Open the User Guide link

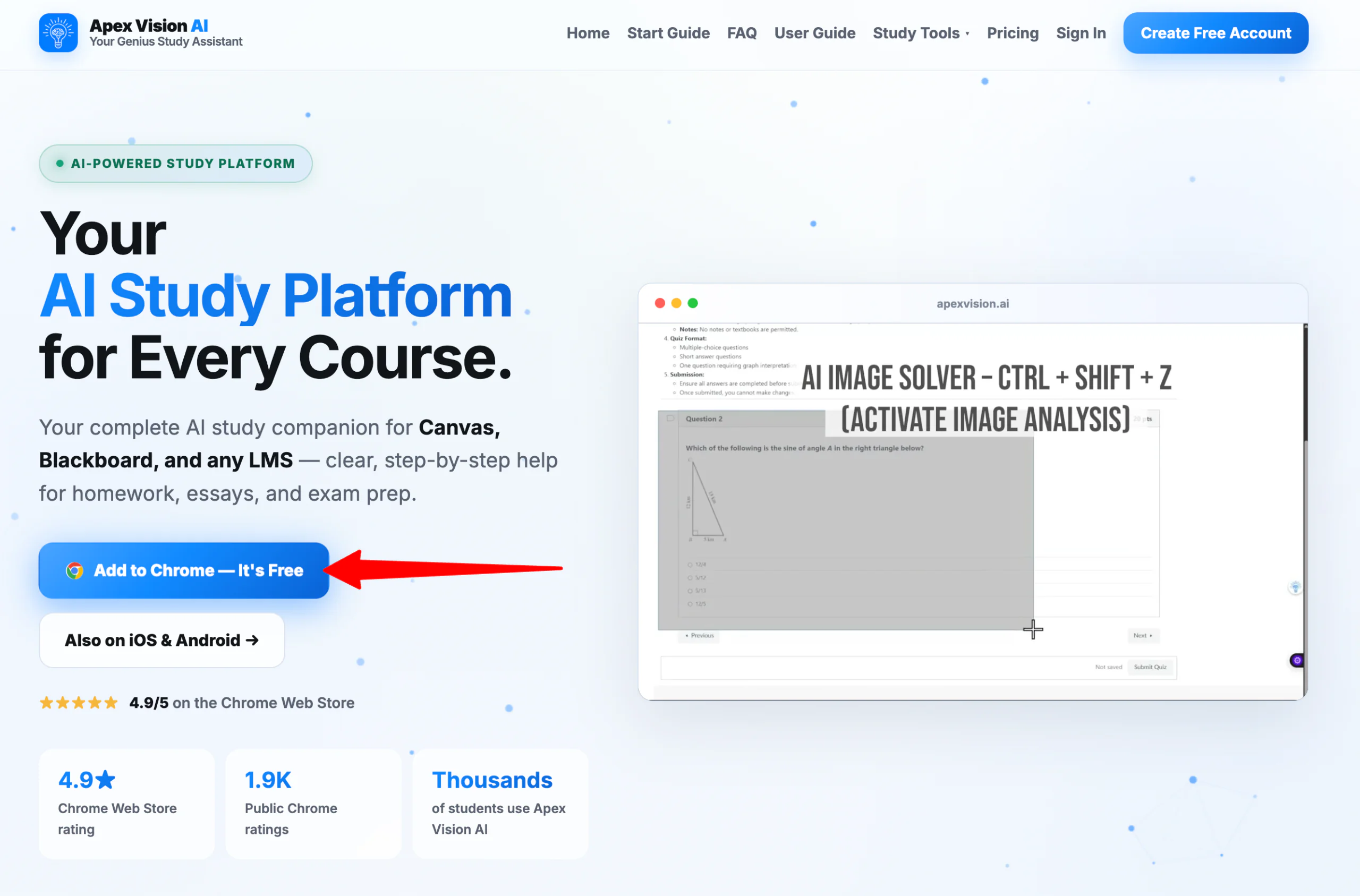(814, 33)
